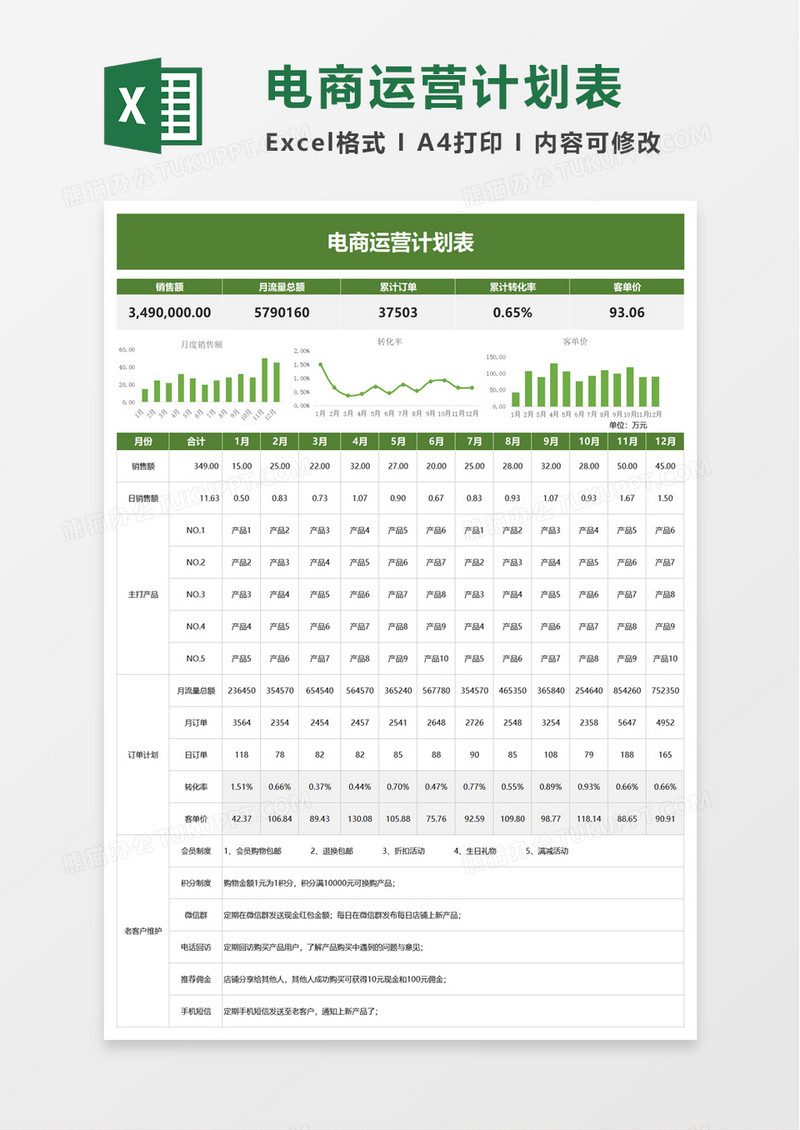Click the NO.5 row label
800x1130 pixels.
click(x=196, y=659)
